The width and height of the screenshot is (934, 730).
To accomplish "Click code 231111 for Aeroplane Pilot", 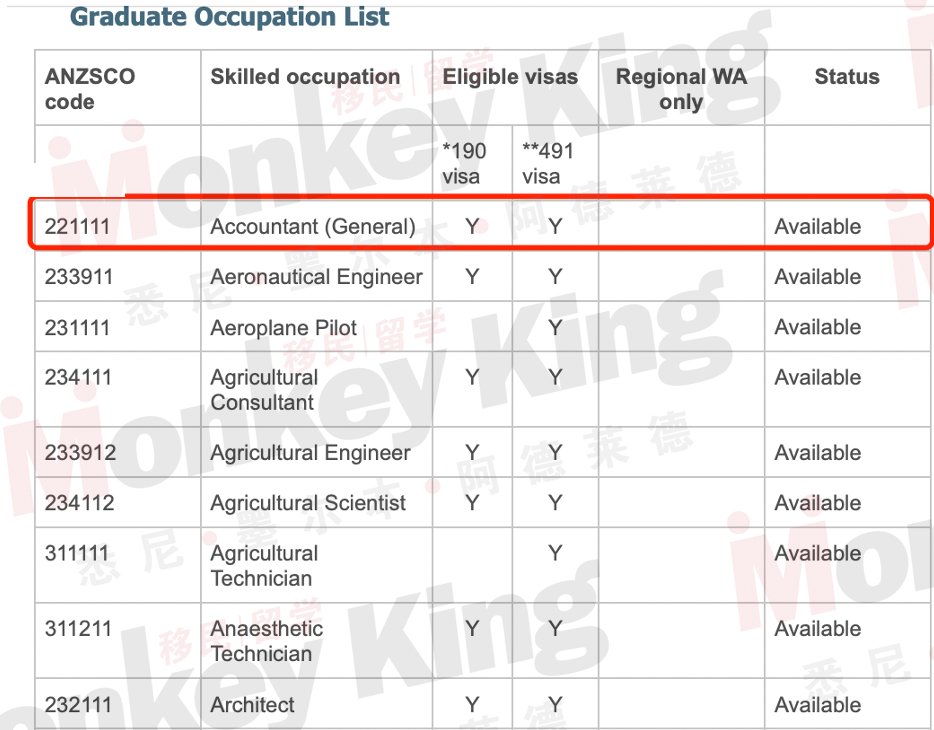I will click(x=77, y=327).
